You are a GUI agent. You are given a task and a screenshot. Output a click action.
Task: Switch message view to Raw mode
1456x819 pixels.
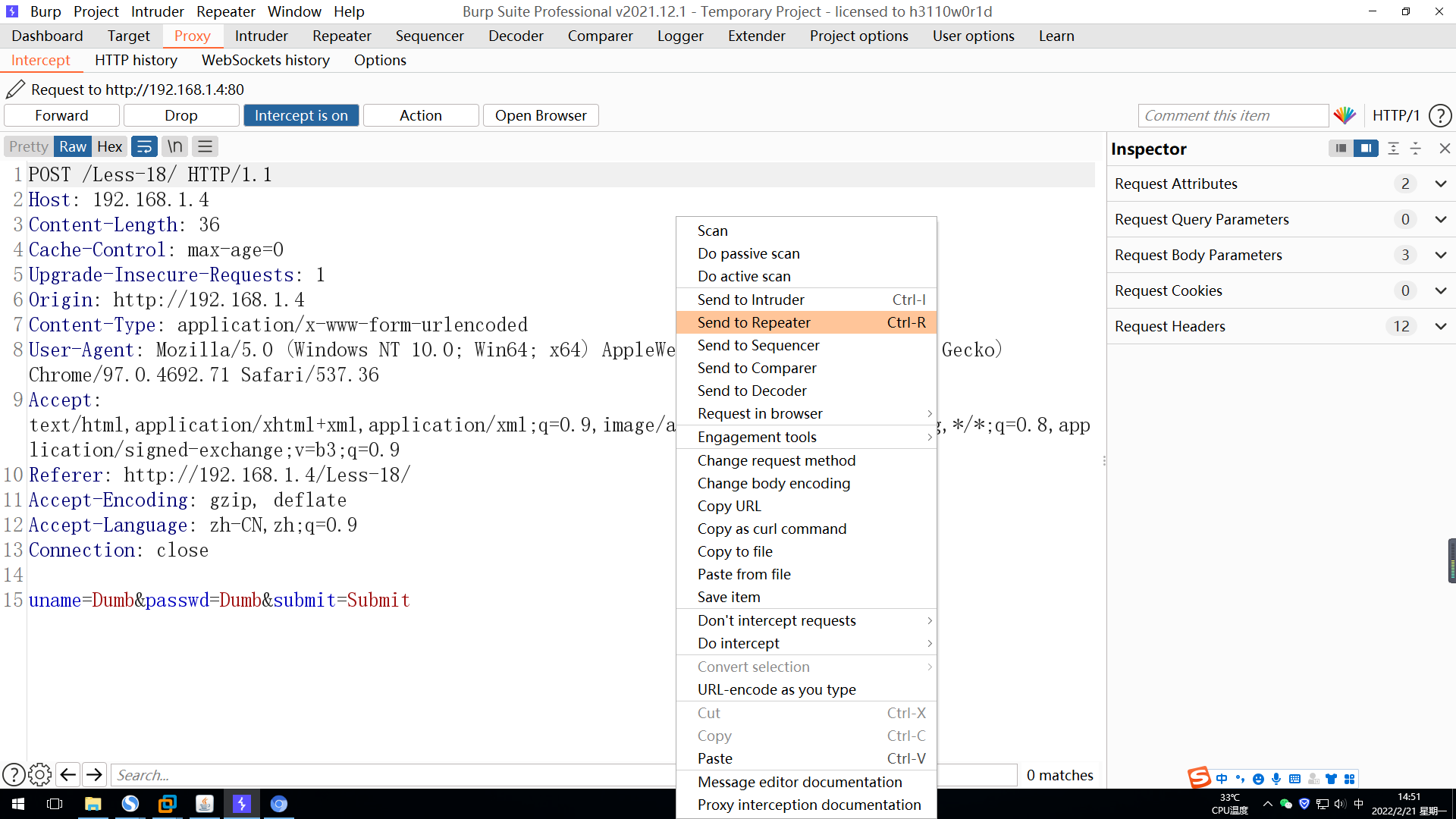click(x=72, y=146)
